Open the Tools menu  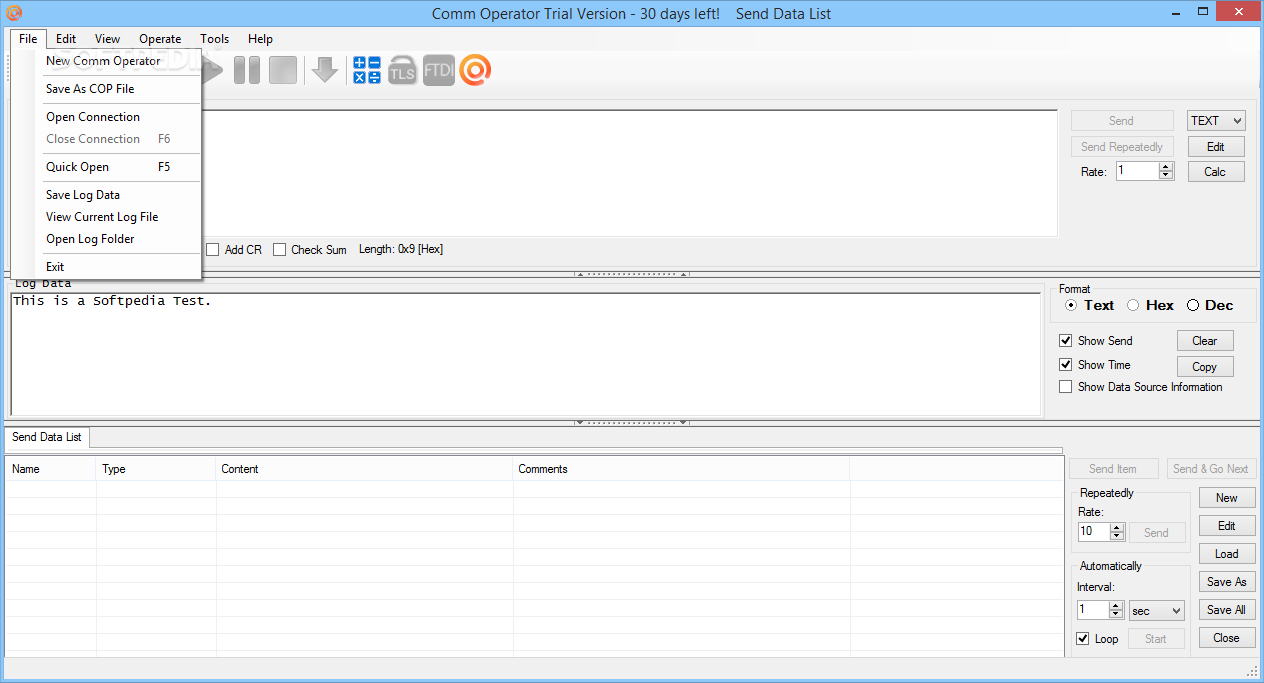(x=214, y=39)
